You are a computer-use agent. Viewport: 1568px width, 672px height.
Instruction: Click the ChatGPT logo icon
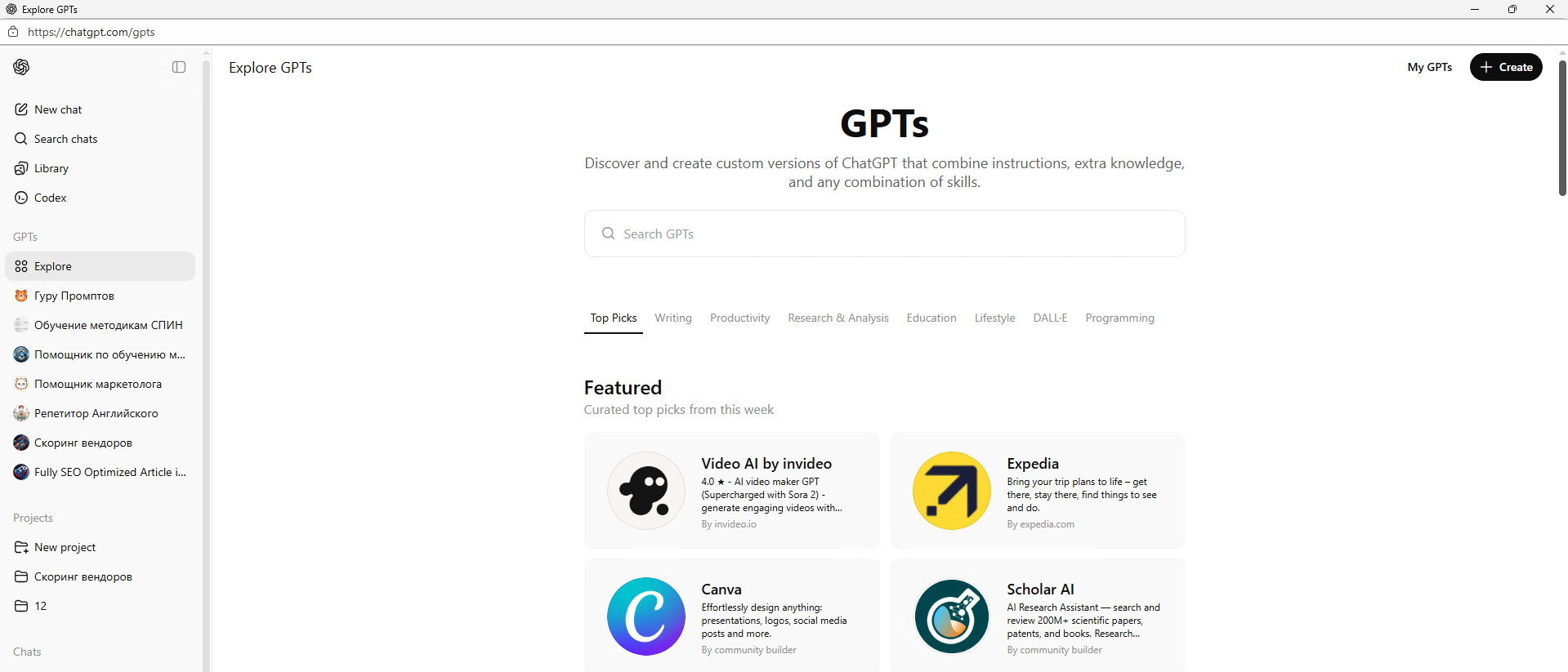click(22, 67)
